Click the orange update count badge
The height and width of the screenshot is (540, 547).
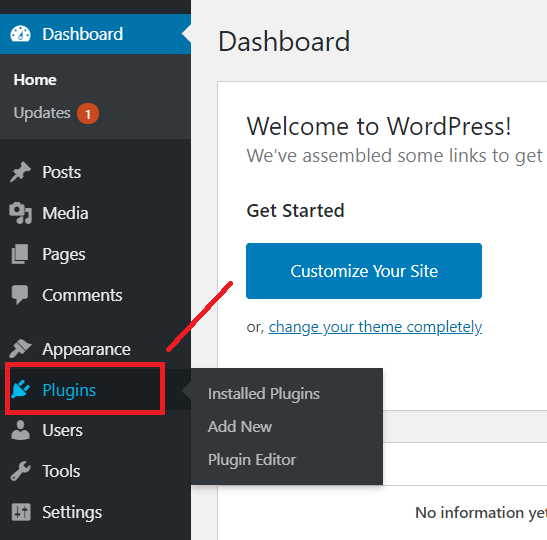[x=88, y=114]
